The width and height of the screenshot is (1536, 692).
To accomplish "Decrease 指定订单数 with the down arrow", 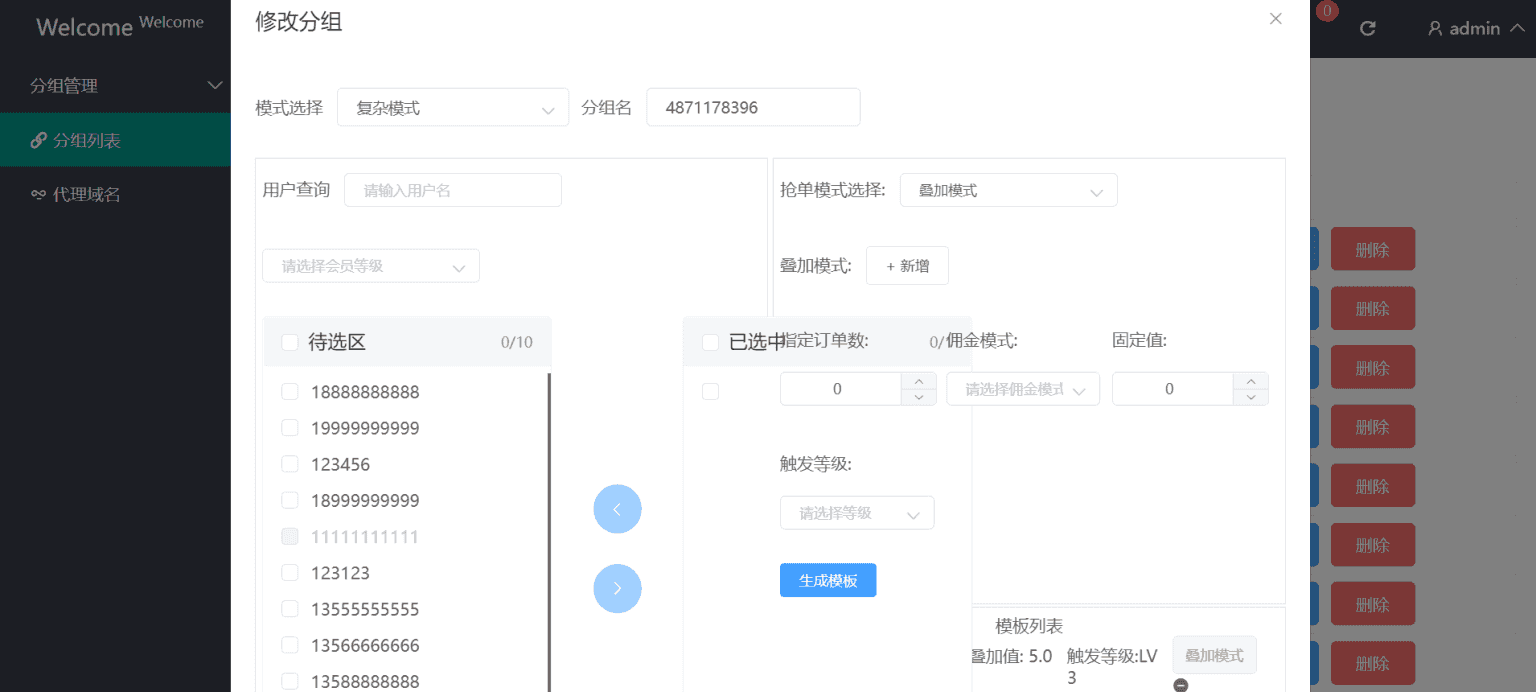I will point(918,397).
